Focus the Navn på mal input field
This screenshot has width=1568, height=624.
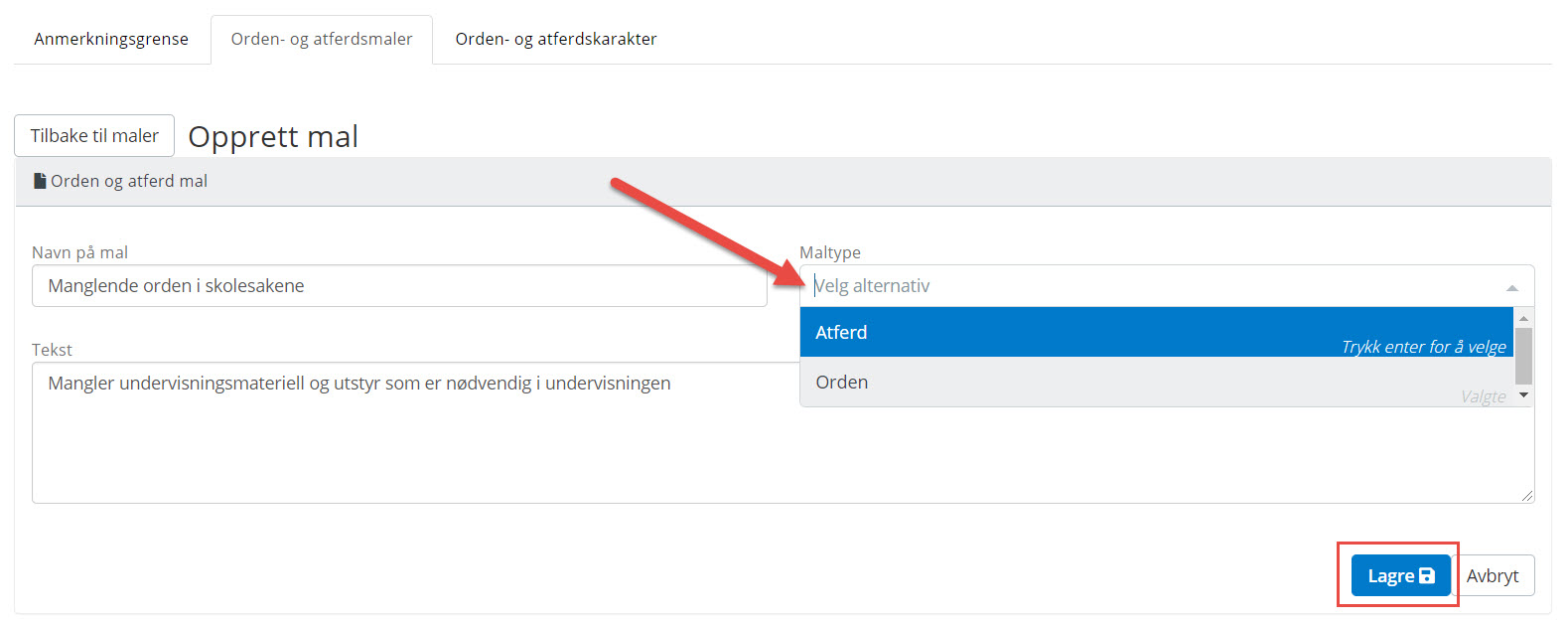399,286
